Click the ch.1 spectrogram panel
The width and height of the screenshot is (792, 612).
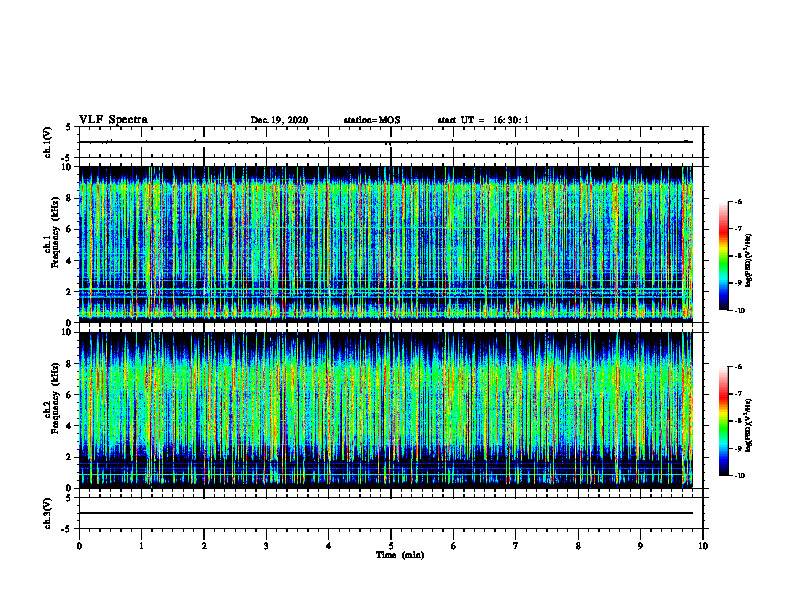[x=386, y=244]
